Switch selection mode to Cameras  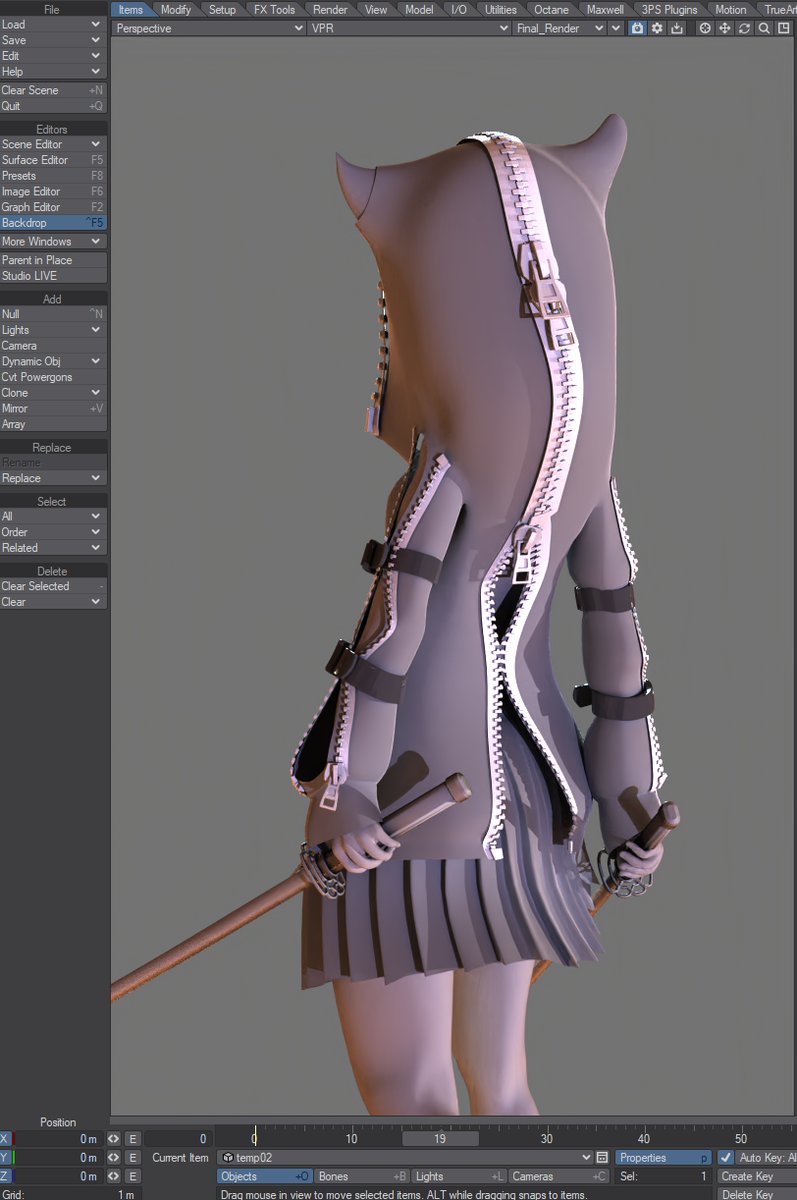(x=559, y=1176)
